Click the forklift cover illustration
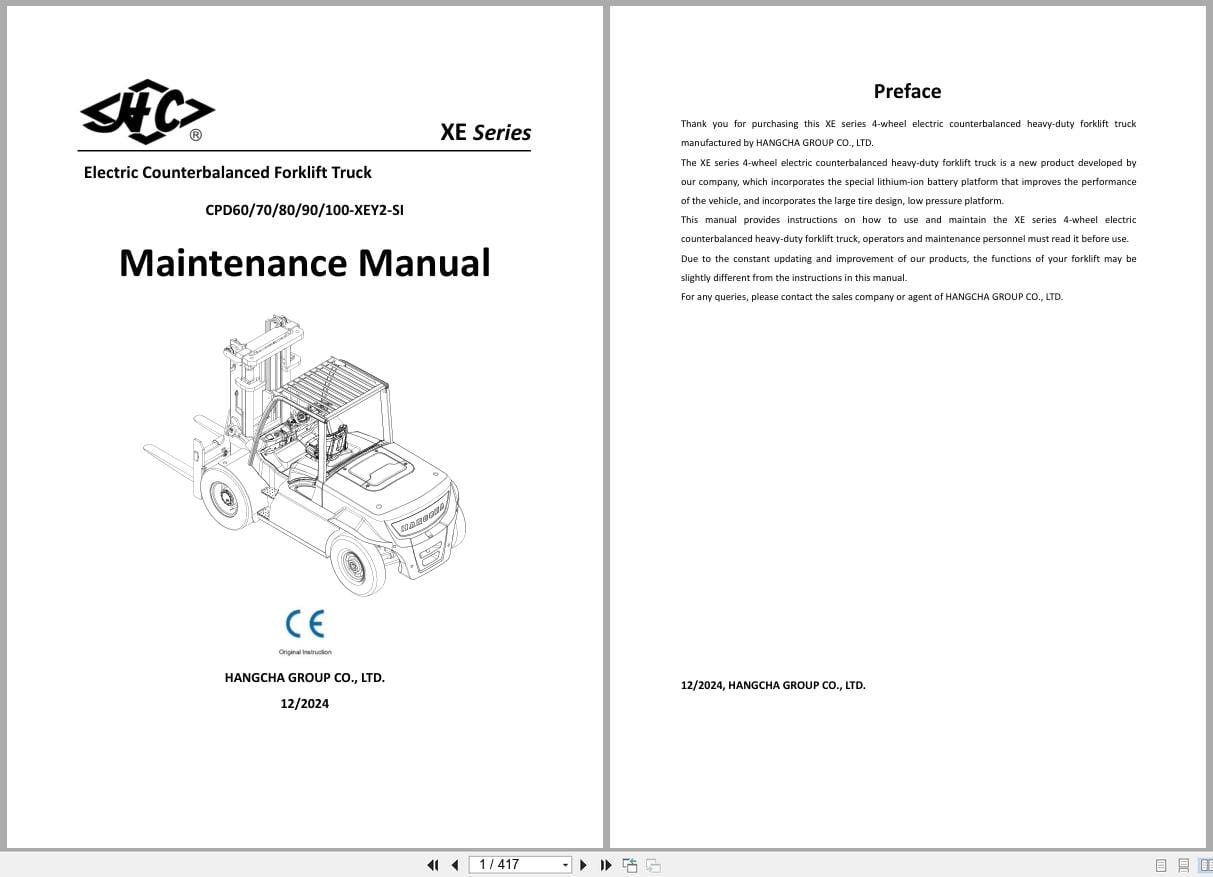Viewport: 1213px width, 877px height. (x=305, y=455)
